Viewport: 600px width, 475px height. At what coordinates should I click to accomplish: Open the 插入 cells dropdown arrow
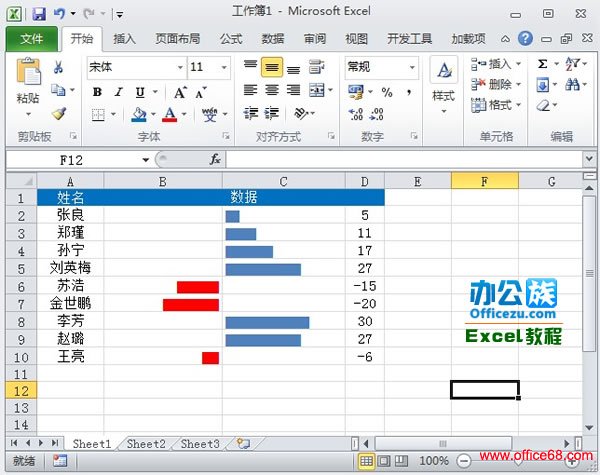pyautogui.click(x=518, y=64)
